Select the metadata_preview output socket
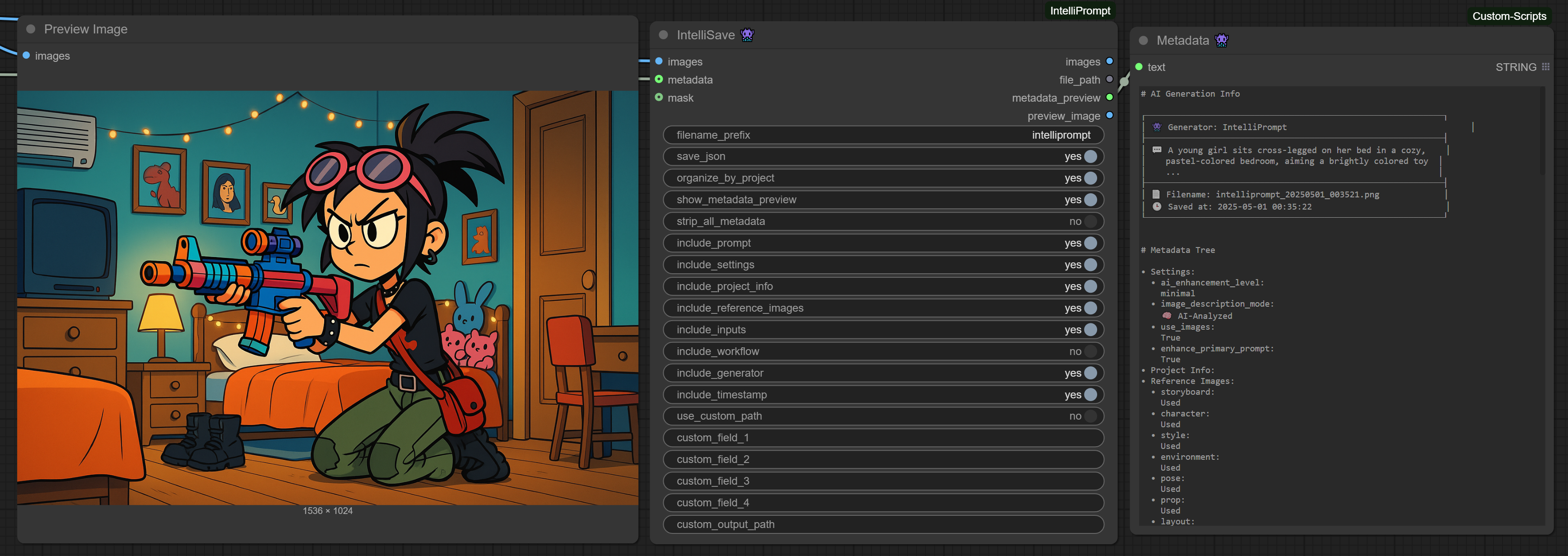 click(x=1109, y=98)
